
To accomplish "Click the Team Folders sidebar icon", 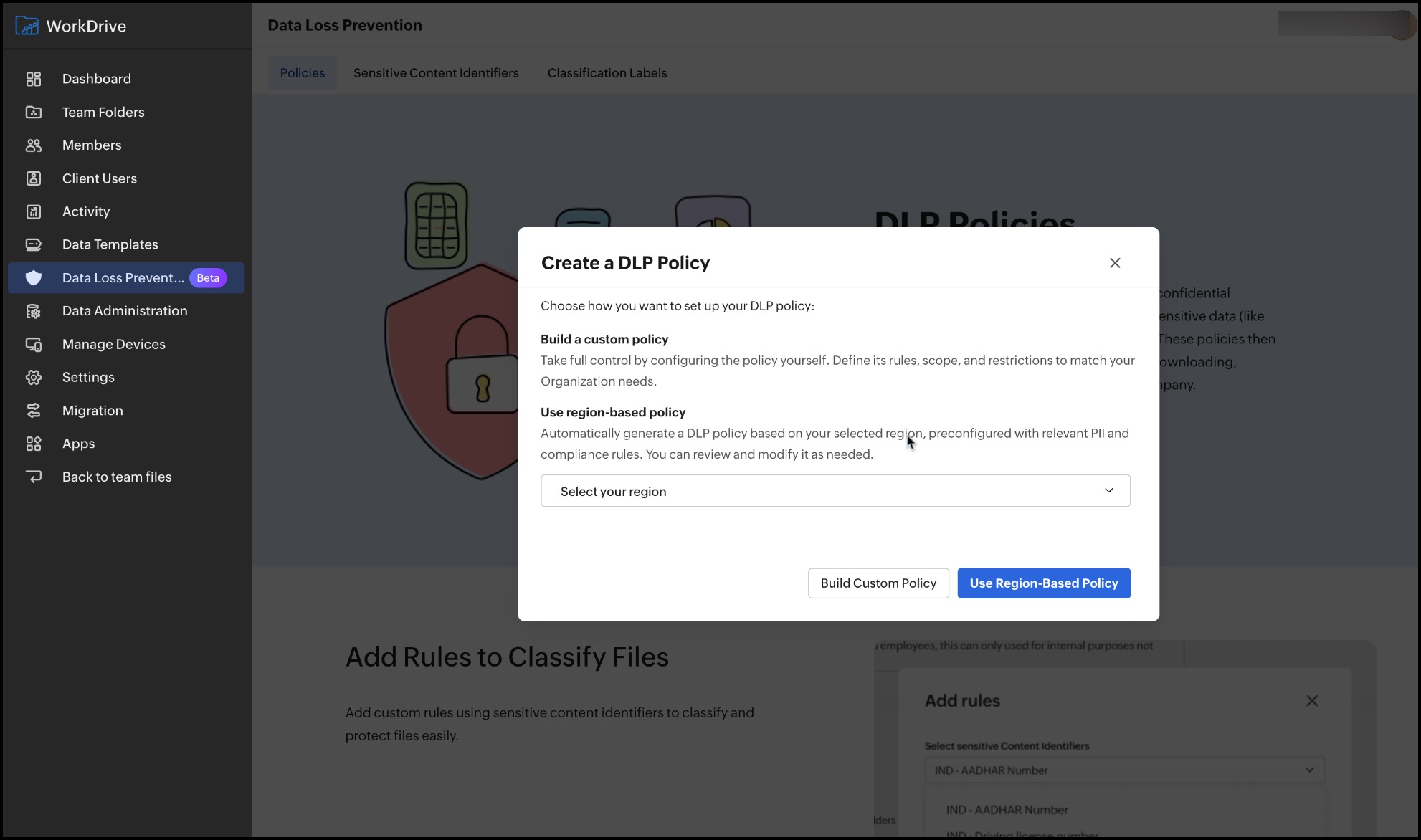I will (x=34, y=112).
